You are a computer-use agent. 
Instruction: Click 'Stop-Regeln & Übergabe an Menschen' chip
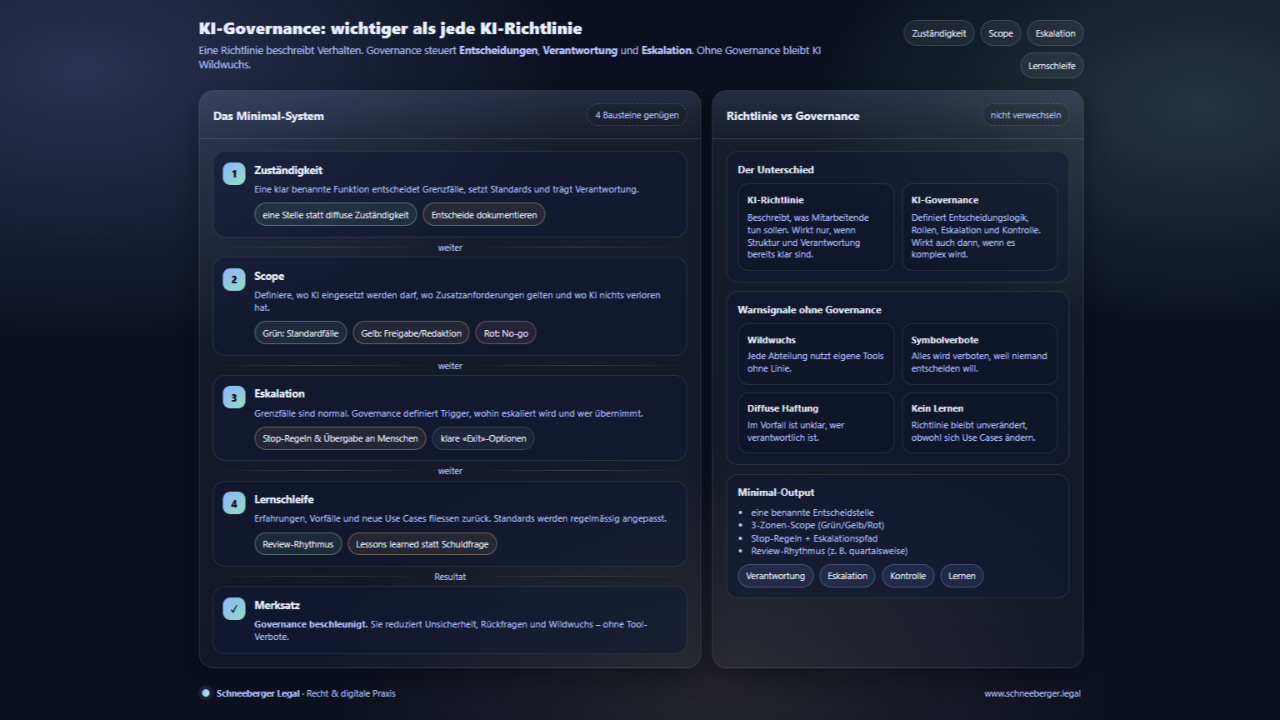pyautogui.click(x=340, y=438)
